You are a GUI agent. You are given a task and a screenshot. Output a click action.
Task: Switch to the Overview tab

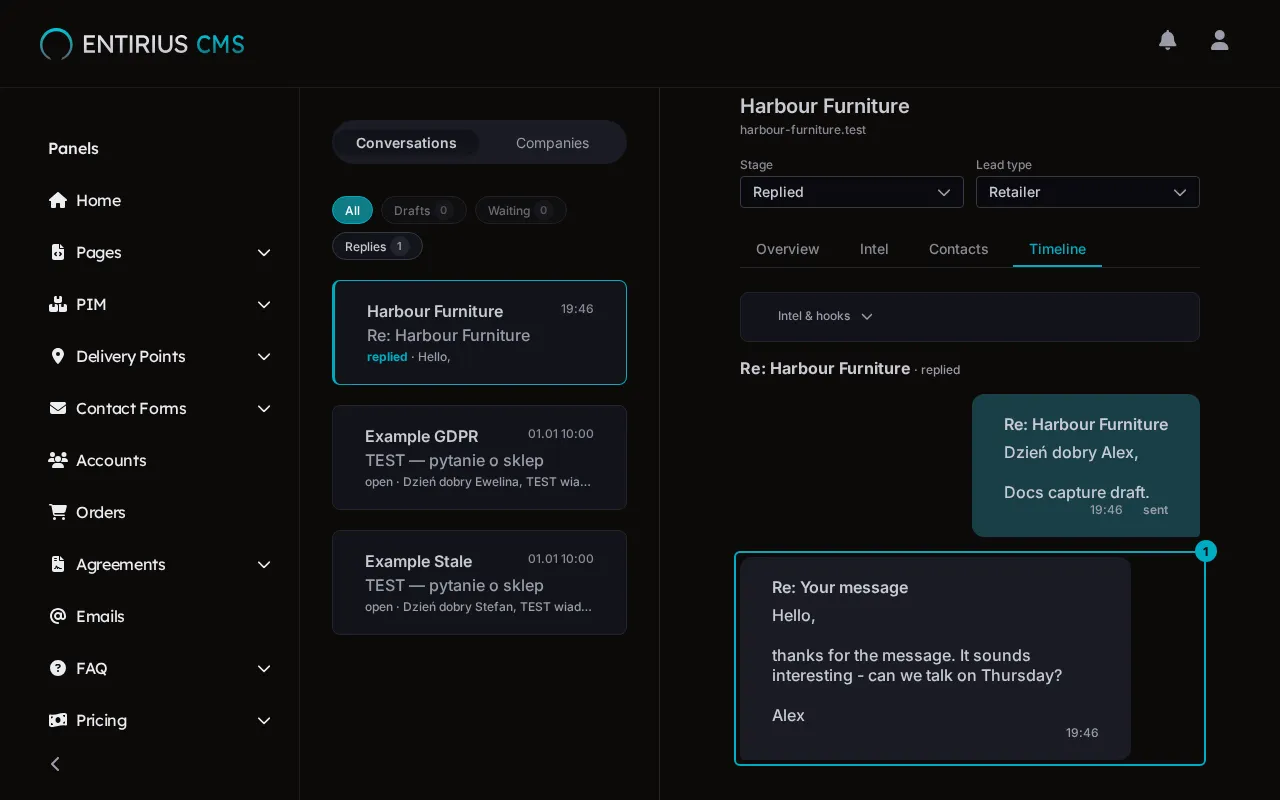788,249
